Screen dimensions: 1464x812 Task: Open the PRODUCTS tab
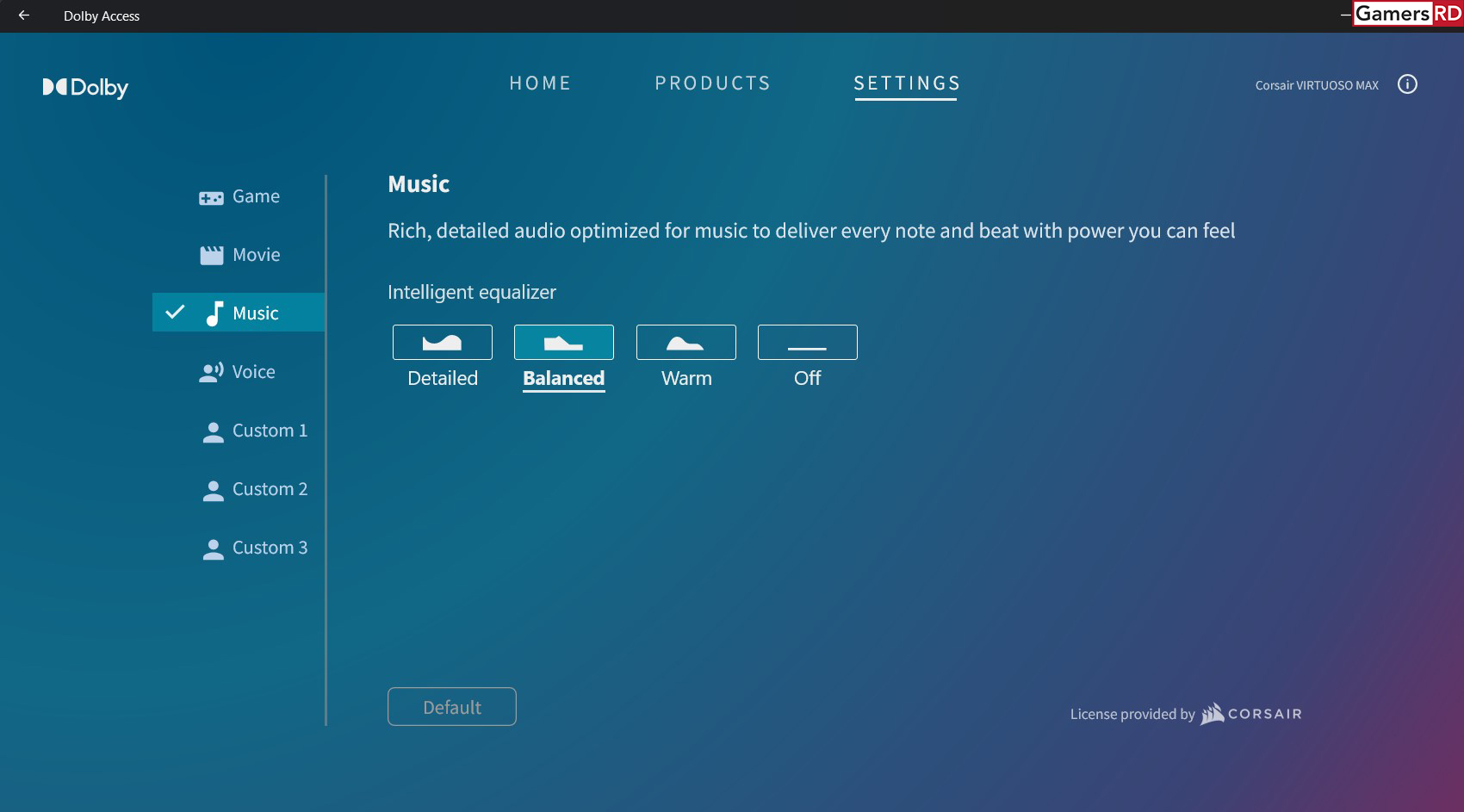713,84
